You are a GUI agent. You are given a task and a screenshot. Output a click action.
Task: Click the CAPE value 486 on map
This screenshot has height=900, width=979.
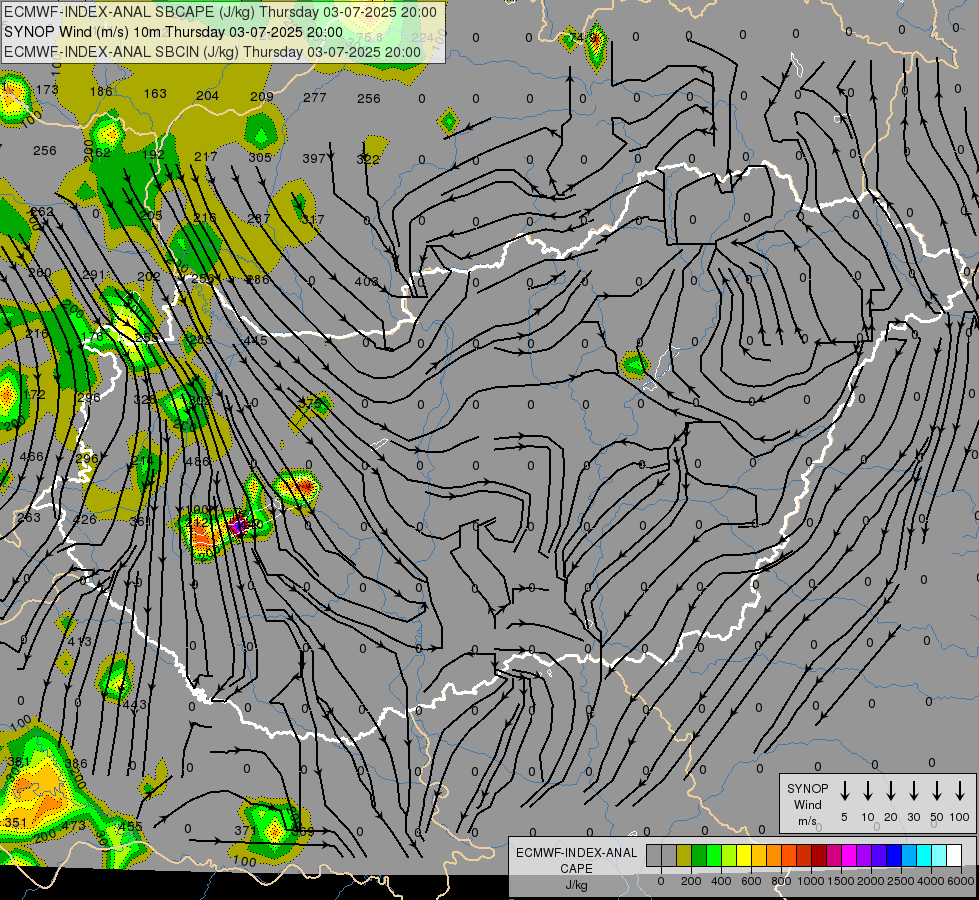(x=198, y=462)
